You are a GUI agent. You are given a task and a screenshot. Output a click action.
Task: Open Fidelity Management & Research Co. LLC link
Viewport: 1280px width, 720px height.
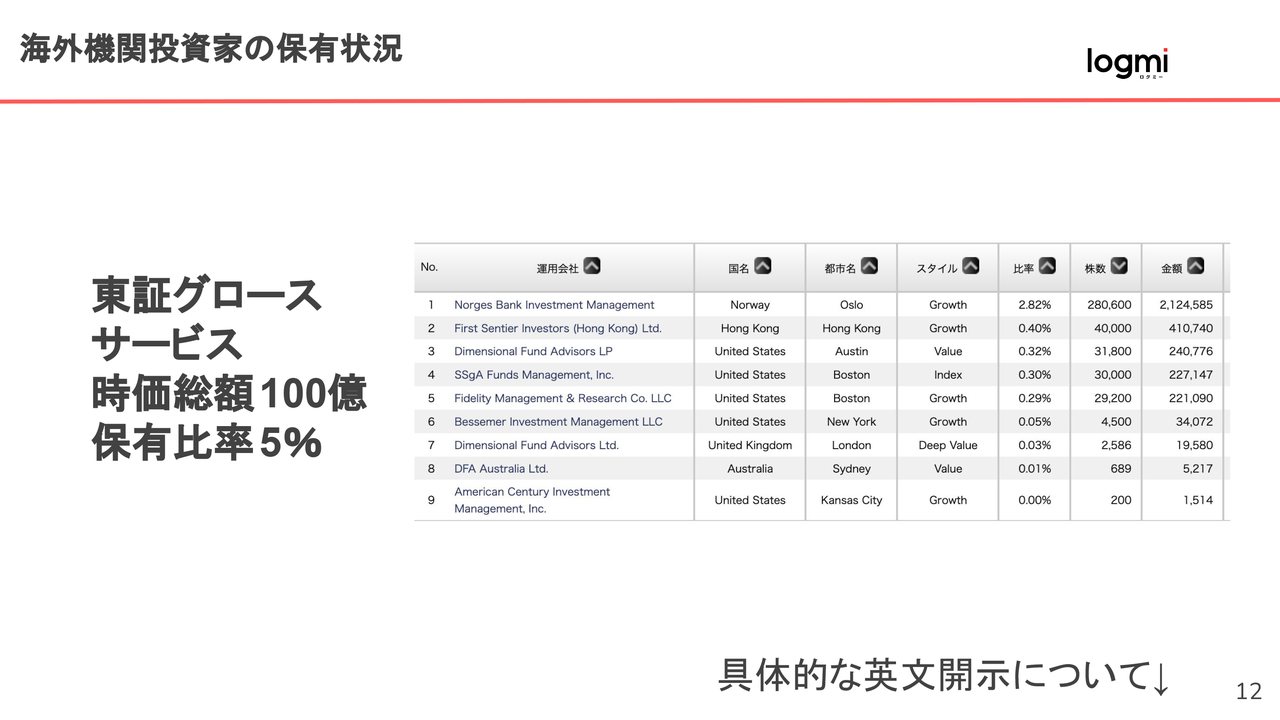[563, 398]
